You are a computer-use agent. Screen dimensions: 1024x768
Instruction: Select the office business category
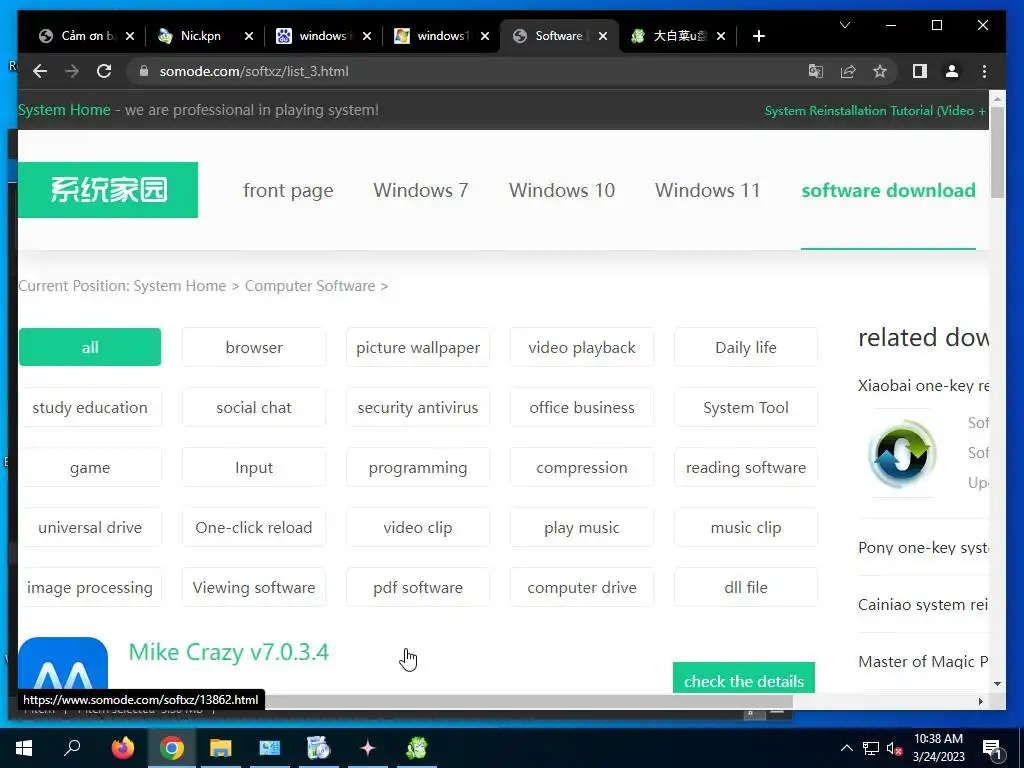point(582,407)
